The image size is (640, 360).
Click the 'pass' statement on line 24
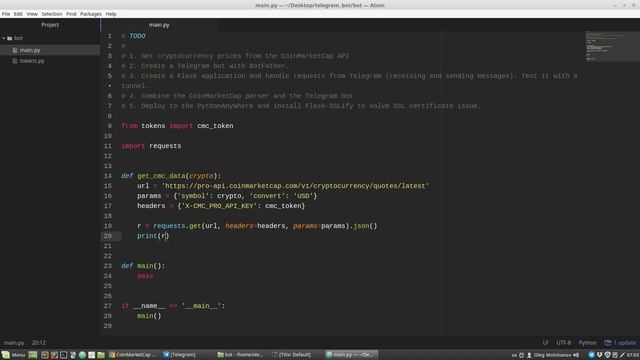click(x=145, y=276)
